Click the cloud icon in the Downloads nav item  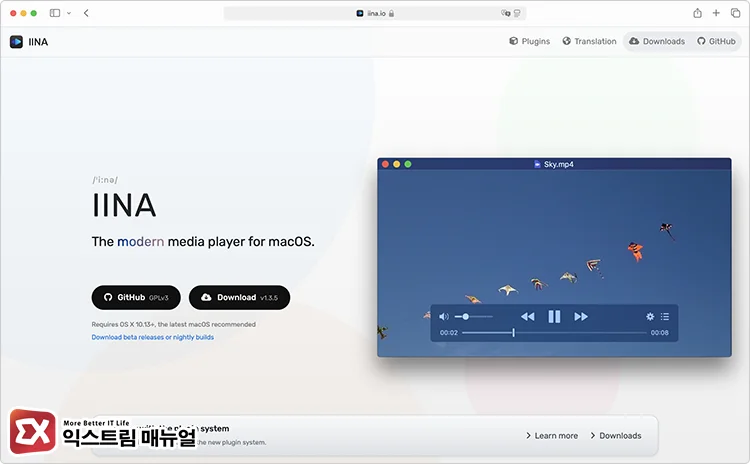pos(634,41)
